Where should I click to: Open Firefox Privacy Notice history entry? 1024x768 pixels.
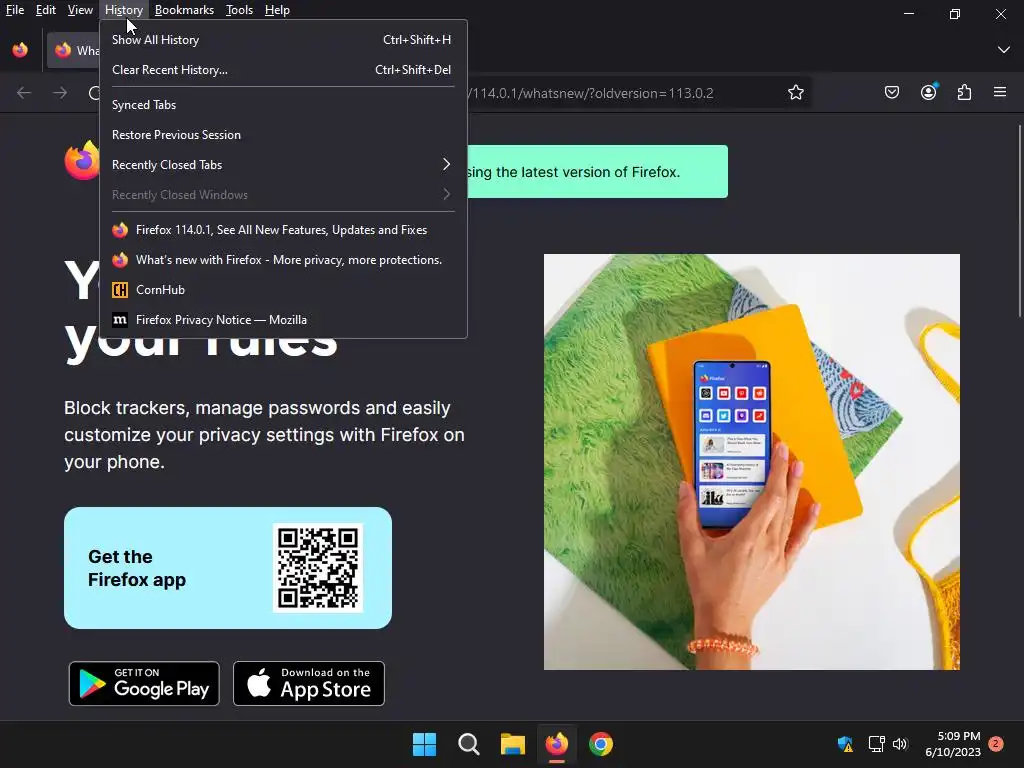[x=282, y=320]
